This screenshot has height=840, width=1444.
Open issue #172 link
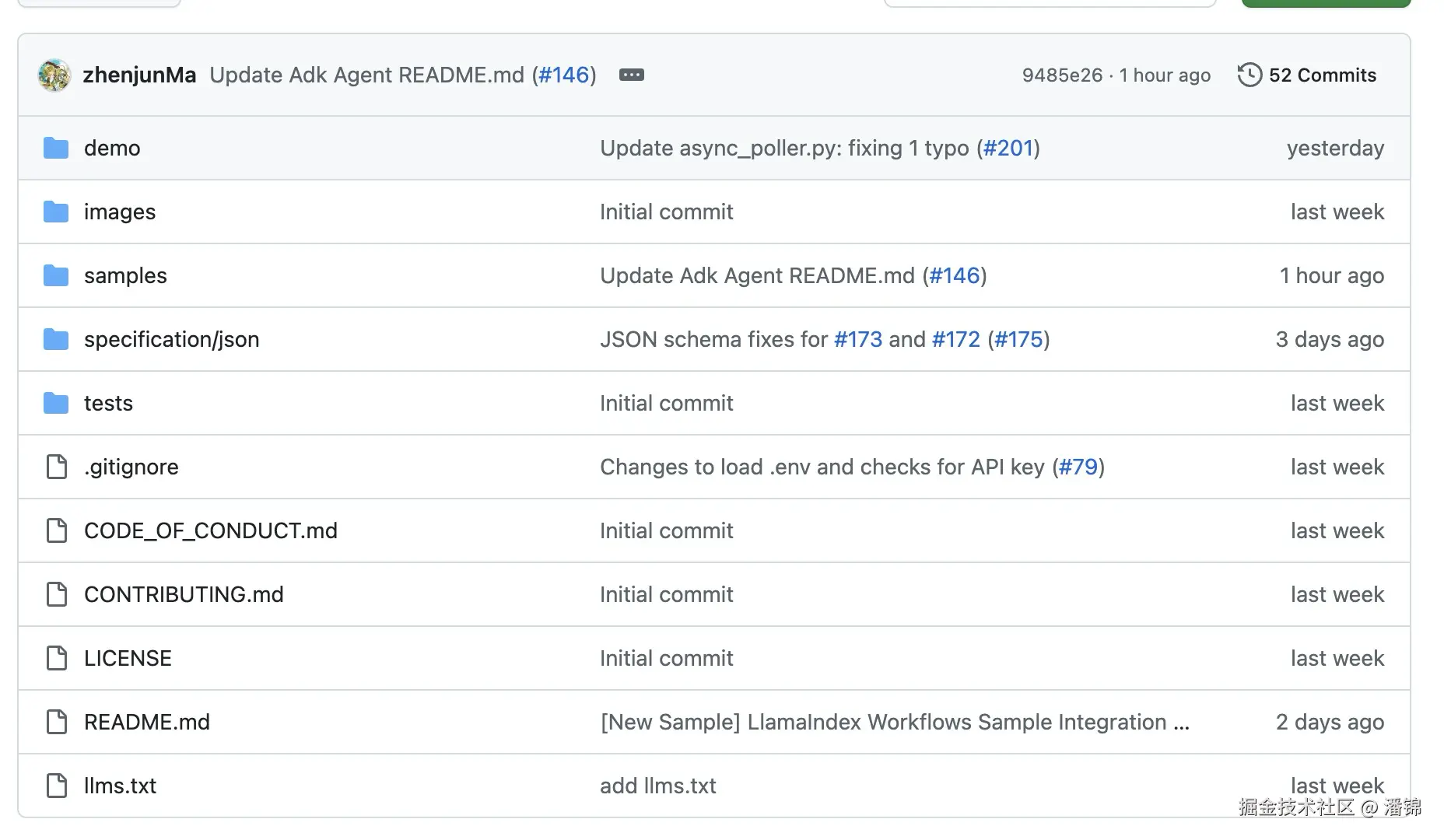pyautogui.click(x=956, y=339)
